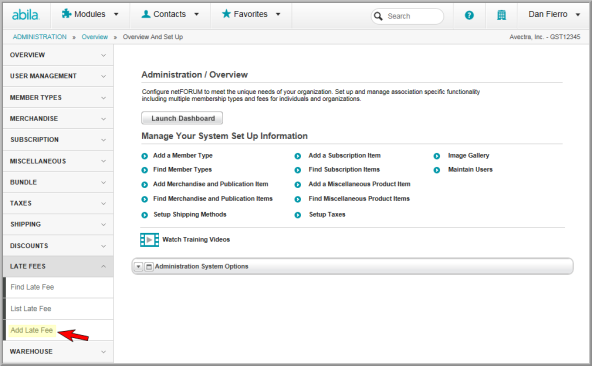This screenshot has height=366, width=592.
Task: Click the arrow bullet beside Image Gallery
Action: coord(437,156)
